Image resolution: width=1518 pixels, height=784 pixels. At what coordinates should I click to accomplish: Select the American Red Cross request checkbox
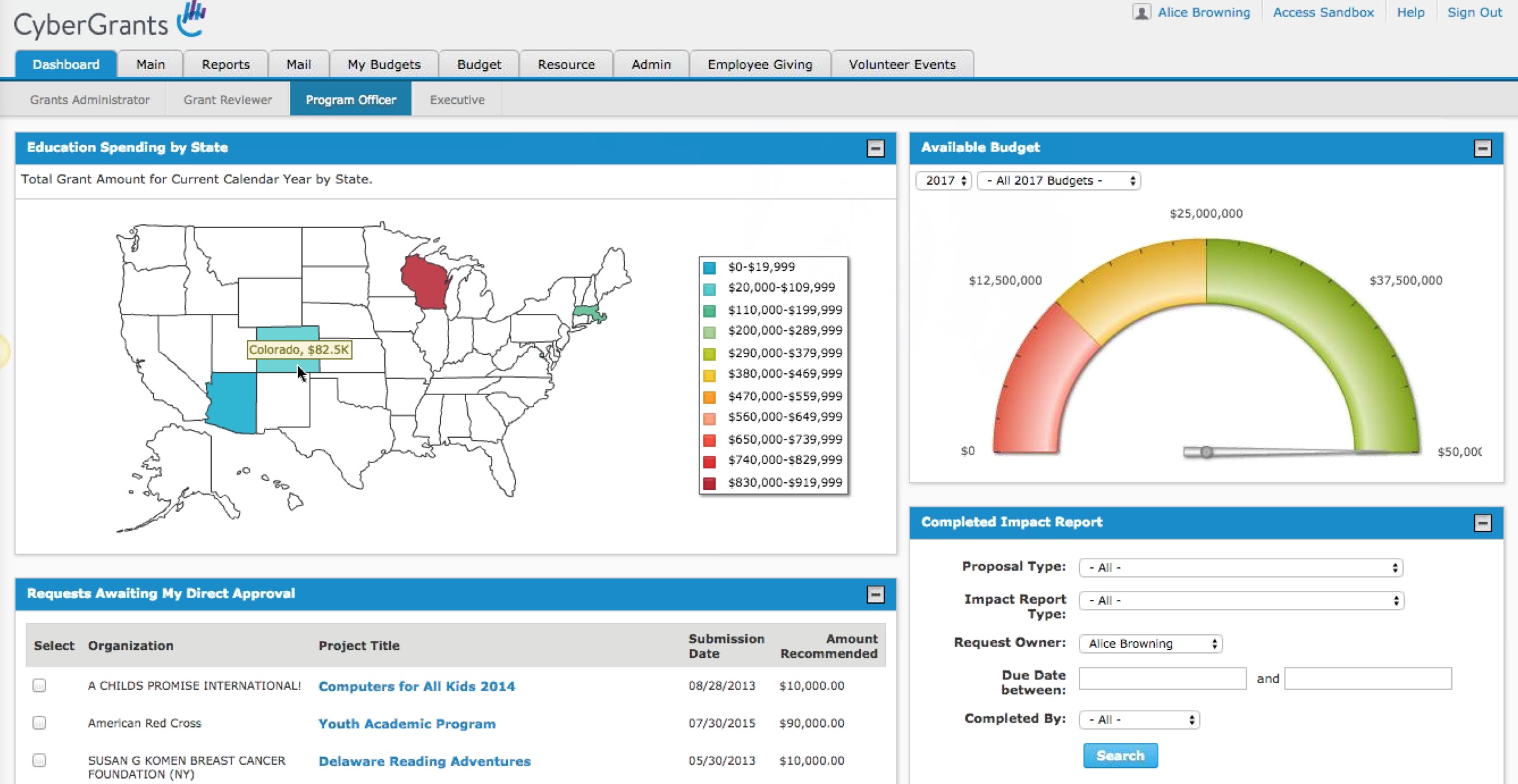40,723
